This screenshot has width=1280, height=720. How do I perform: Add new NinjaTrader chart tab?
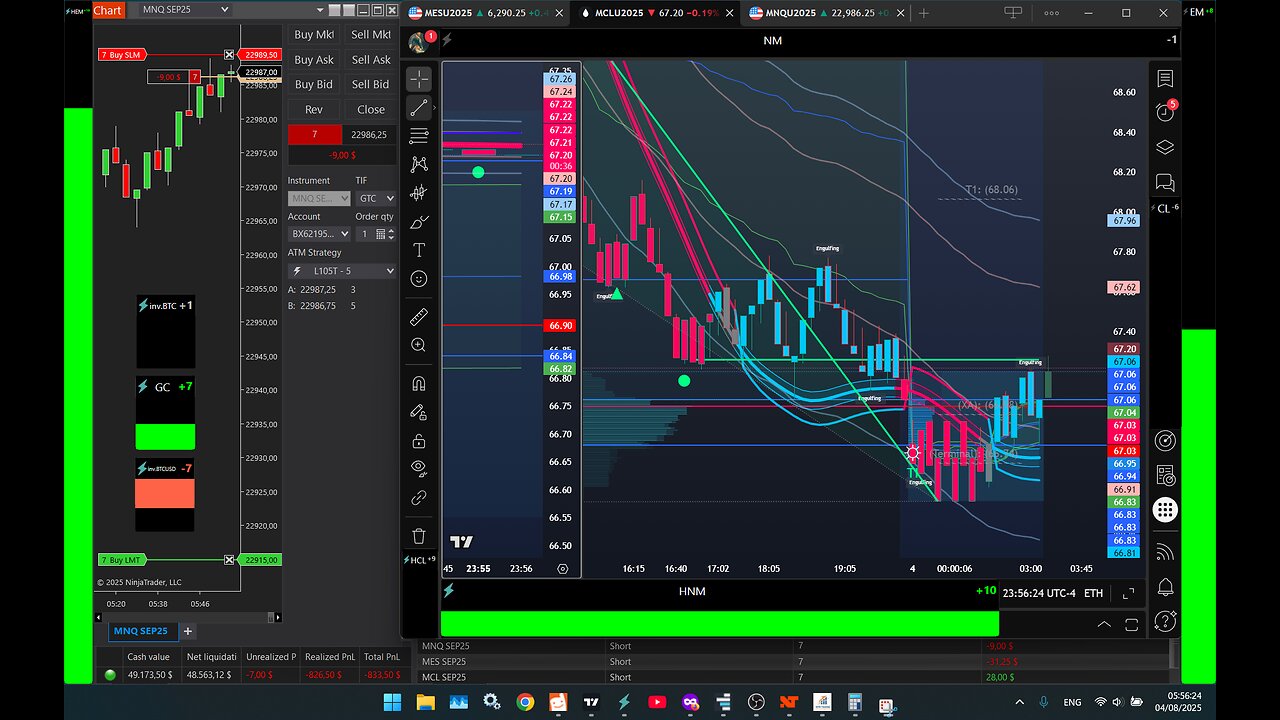pyautogui.click(x=187, y=631)
